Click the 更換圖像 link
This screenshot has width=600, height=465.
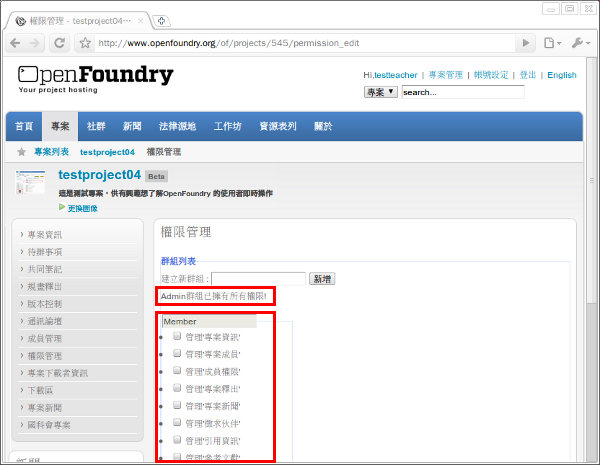[x=83, y=208]
